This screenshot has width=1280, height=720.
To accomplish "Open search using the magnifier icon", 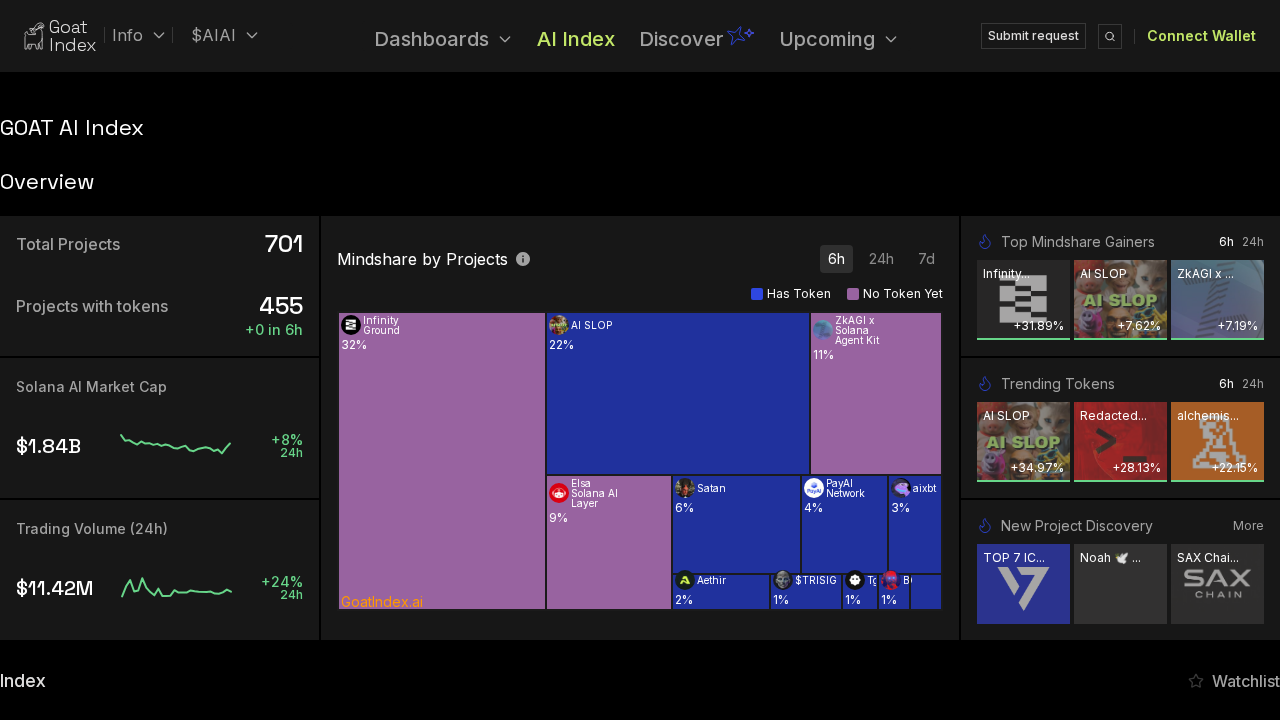I will click(x=1109, y=36).
